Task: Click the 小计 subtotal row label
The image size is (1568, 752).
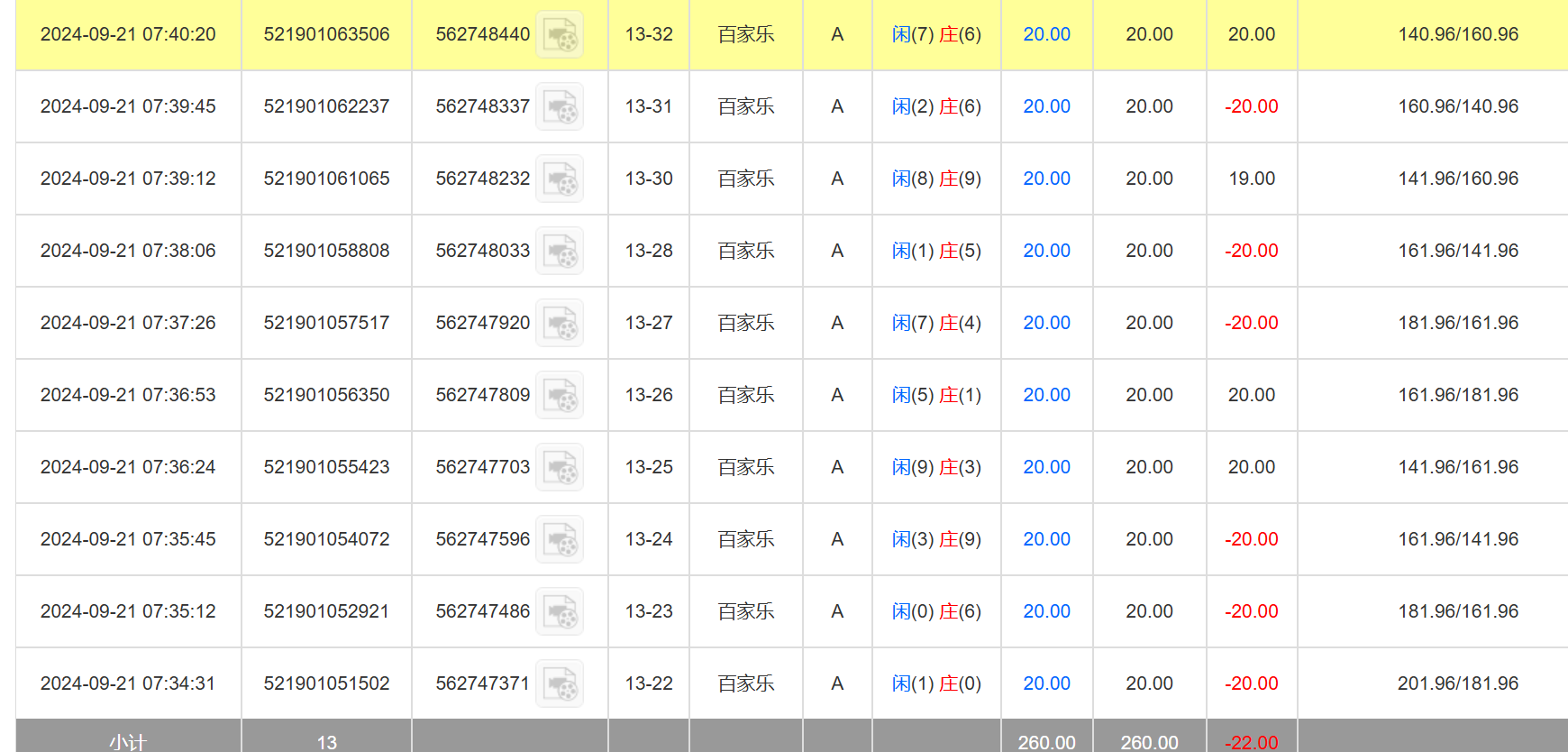Action: [x=128, y=741]
